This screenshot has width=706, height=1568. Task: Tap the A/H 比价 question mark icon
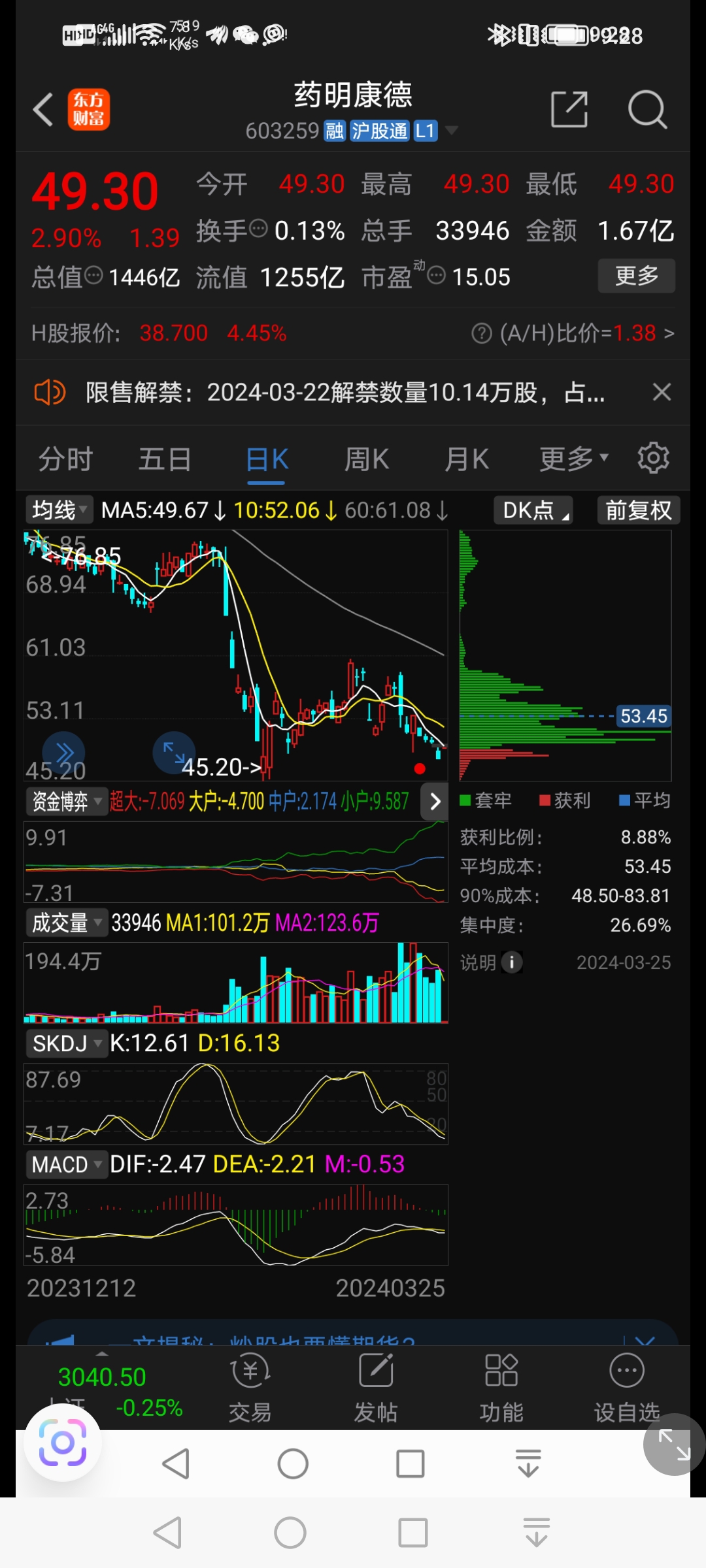[x=482, y=334]
